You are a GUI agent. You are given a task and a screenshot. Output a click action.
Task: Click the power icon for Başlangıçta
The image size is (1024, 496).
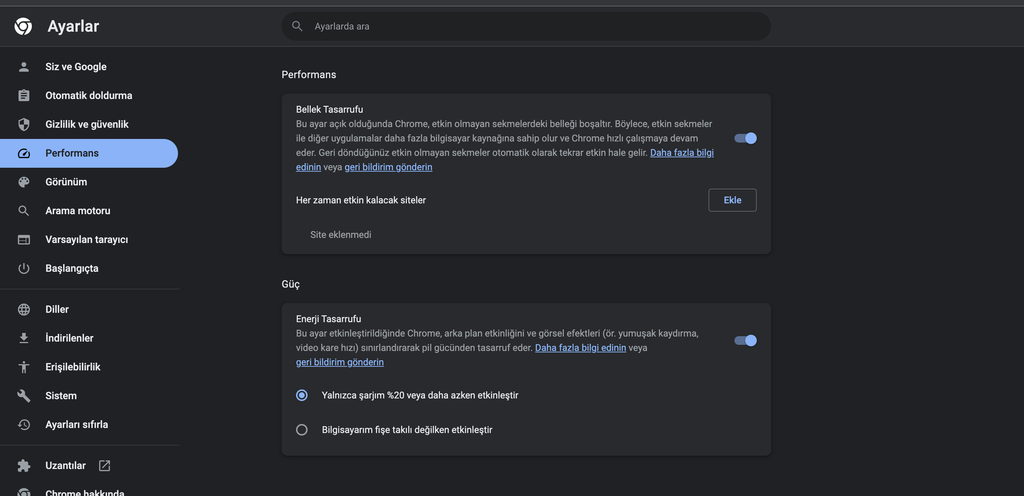24,269
